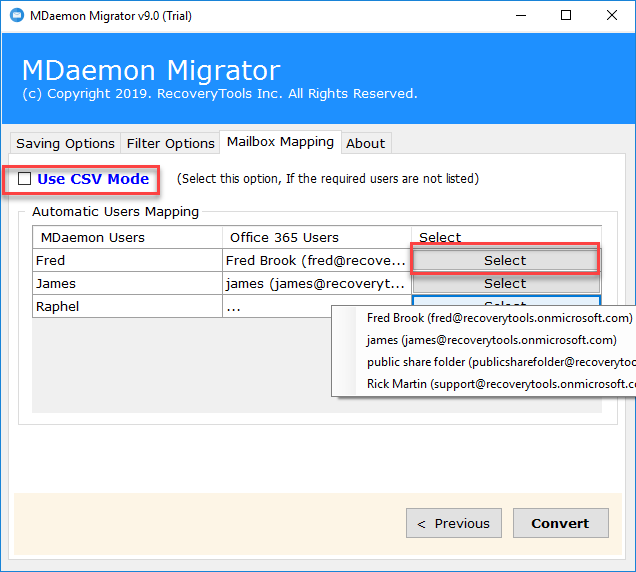Image resolution: width=636 pixels, height=572 pixels.
Task: Click the Select column header
Action: pos(507,237)
